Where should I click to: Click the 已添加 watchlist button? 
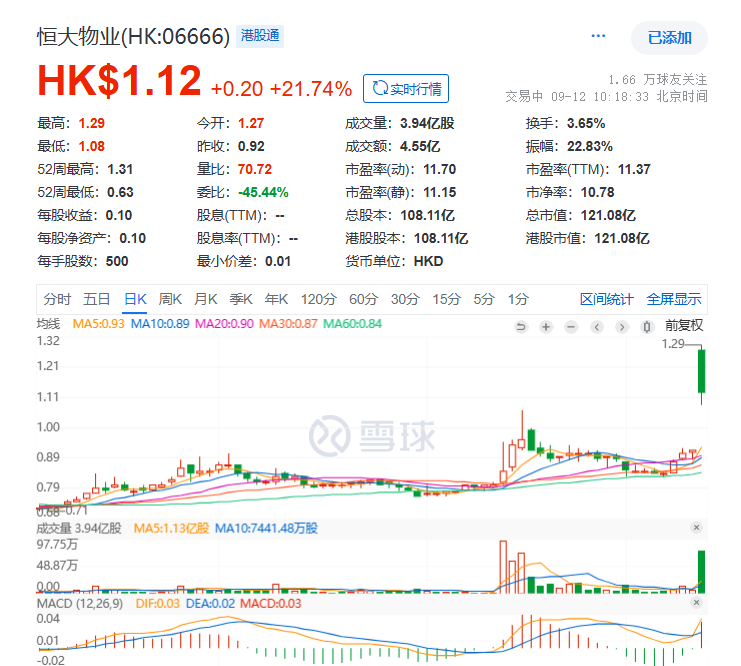(x=669, y=38)
